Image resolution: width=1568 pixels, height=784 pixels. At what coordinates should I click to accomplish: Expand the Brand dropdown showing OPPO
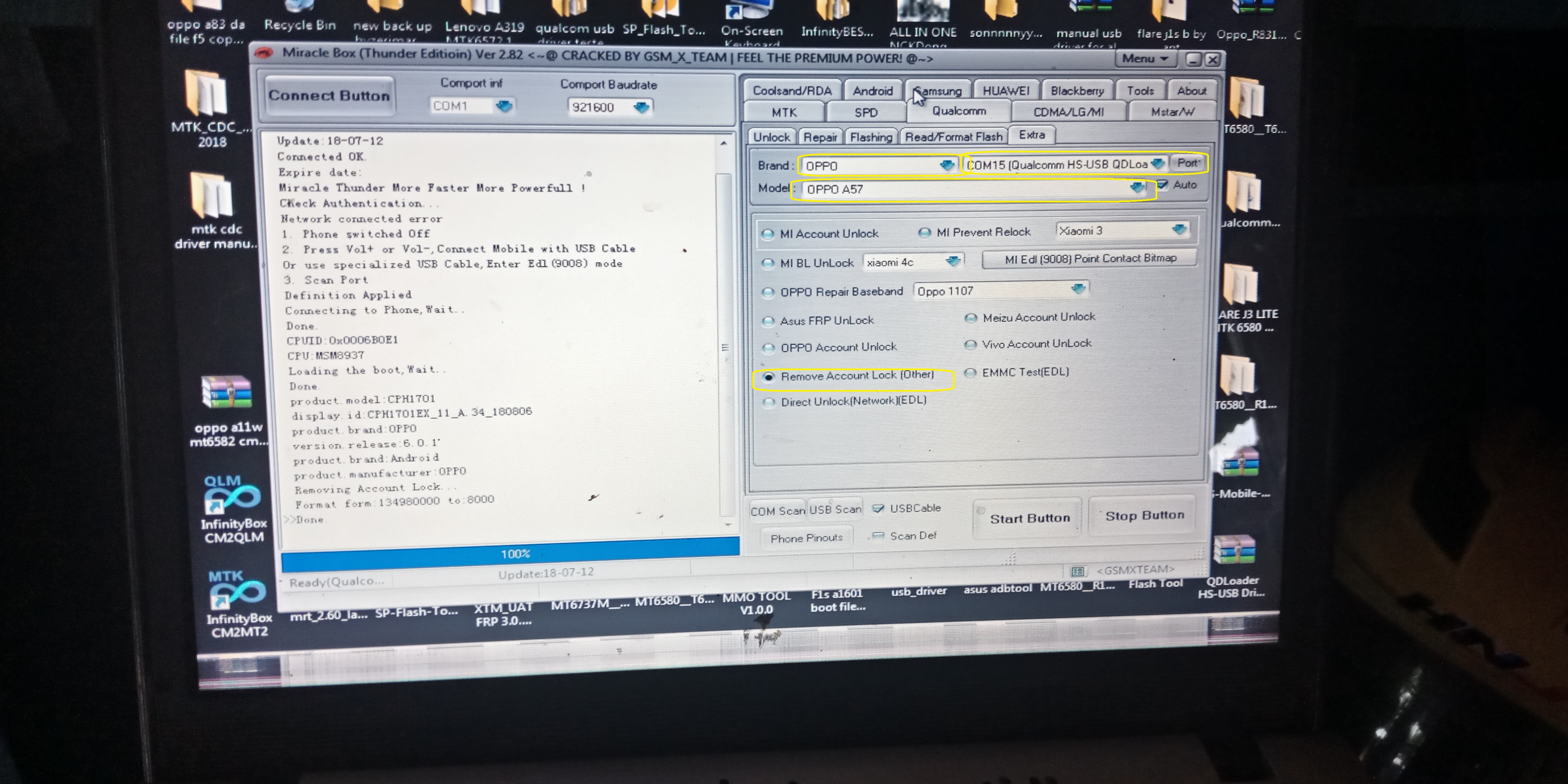947,166
